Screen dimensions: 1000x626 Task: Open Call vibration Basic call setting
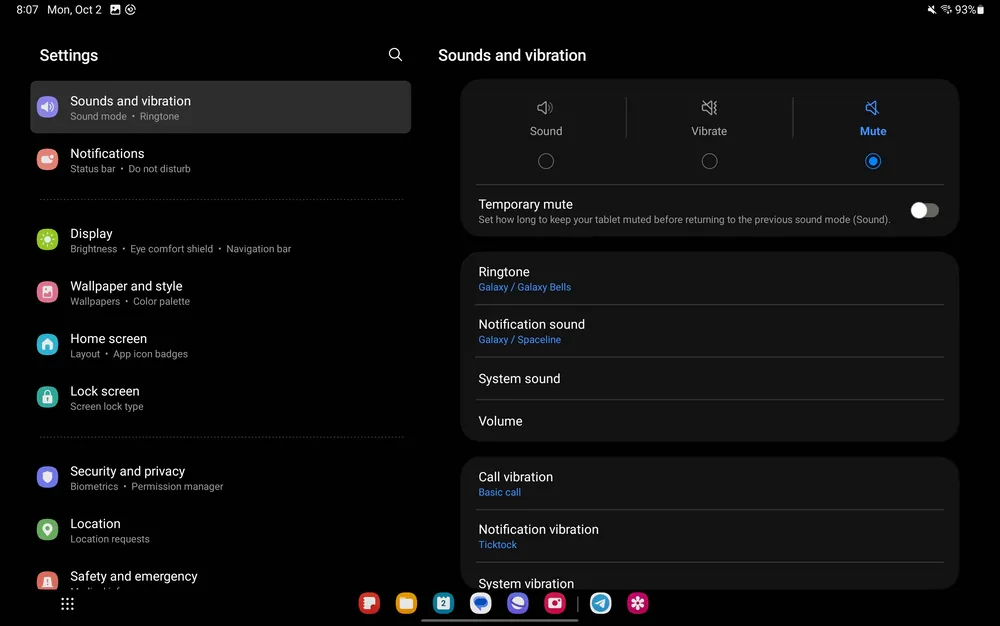710,484
